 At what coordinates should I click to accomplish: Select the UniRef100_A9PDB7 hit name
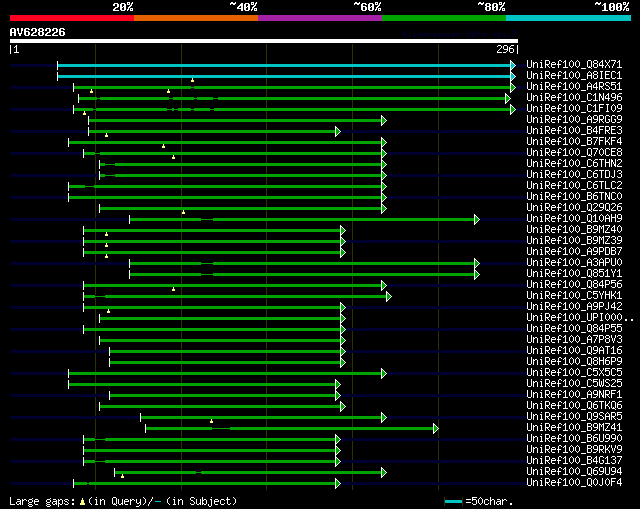pyautogui.click(x=574, y=252)
